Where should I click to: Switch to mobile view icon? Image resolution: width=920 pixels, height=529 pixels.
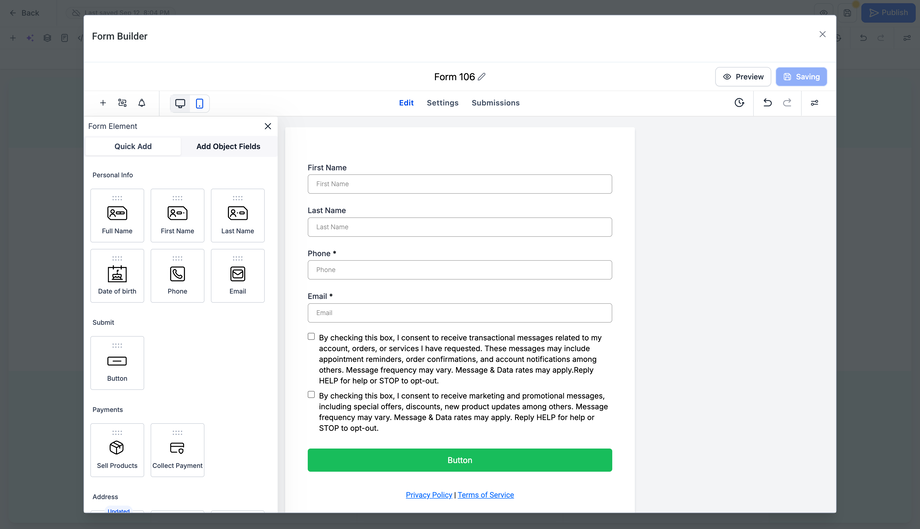(x=200, y=103)
